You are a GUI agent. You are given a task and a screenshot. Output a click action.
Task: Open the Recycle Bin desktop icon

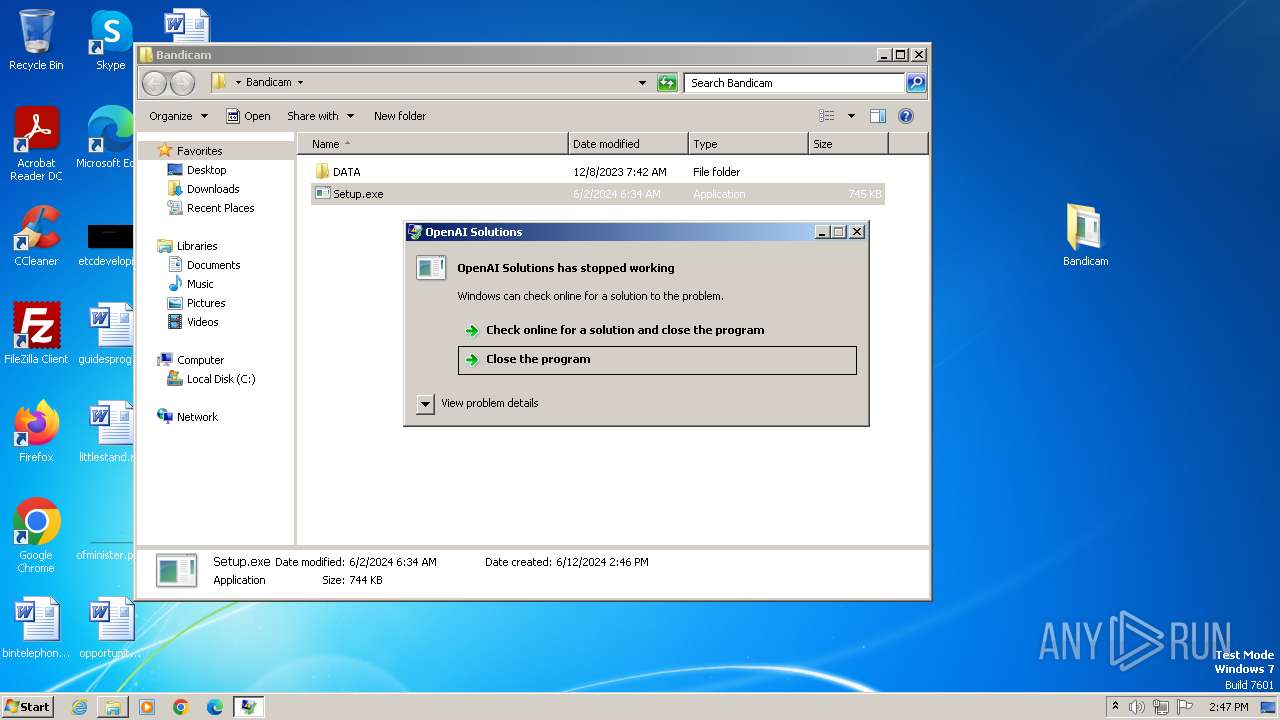(x=36, y=40)
